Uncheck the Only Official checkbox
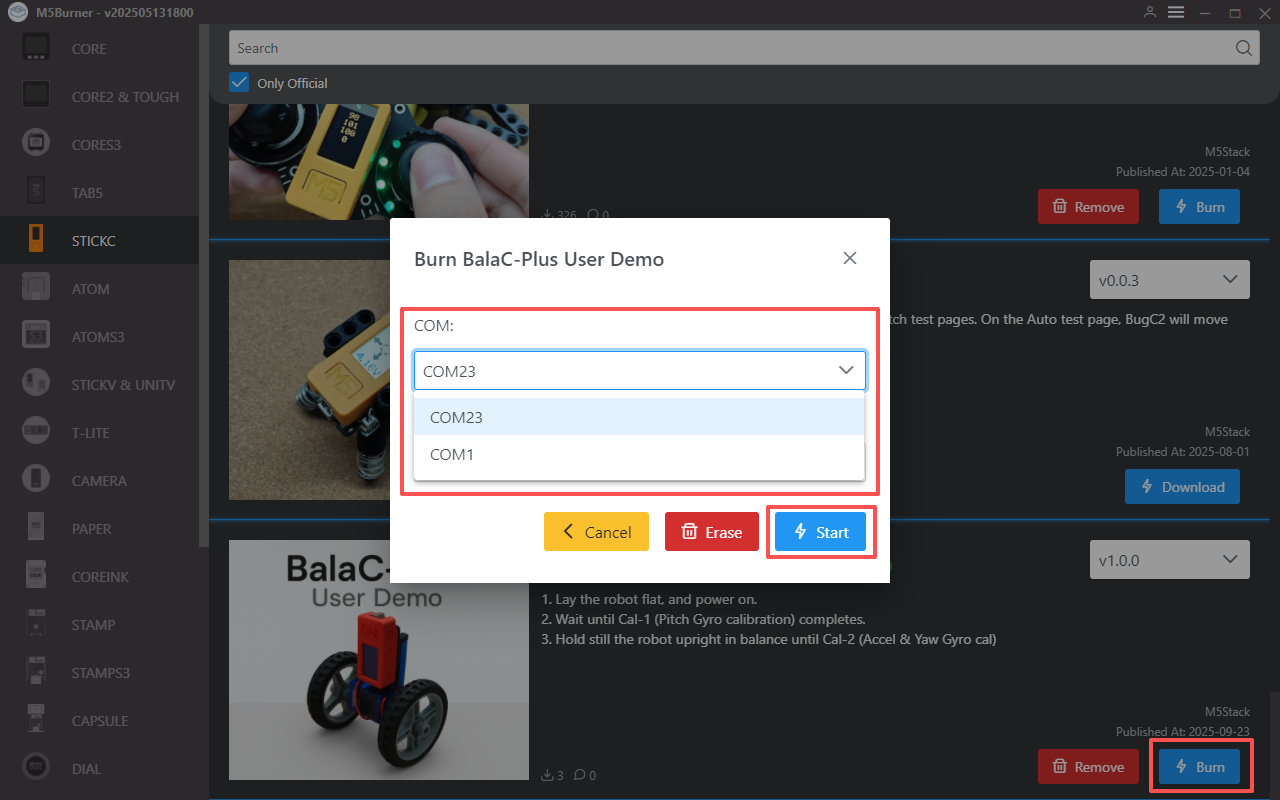 tap(239, 83)
